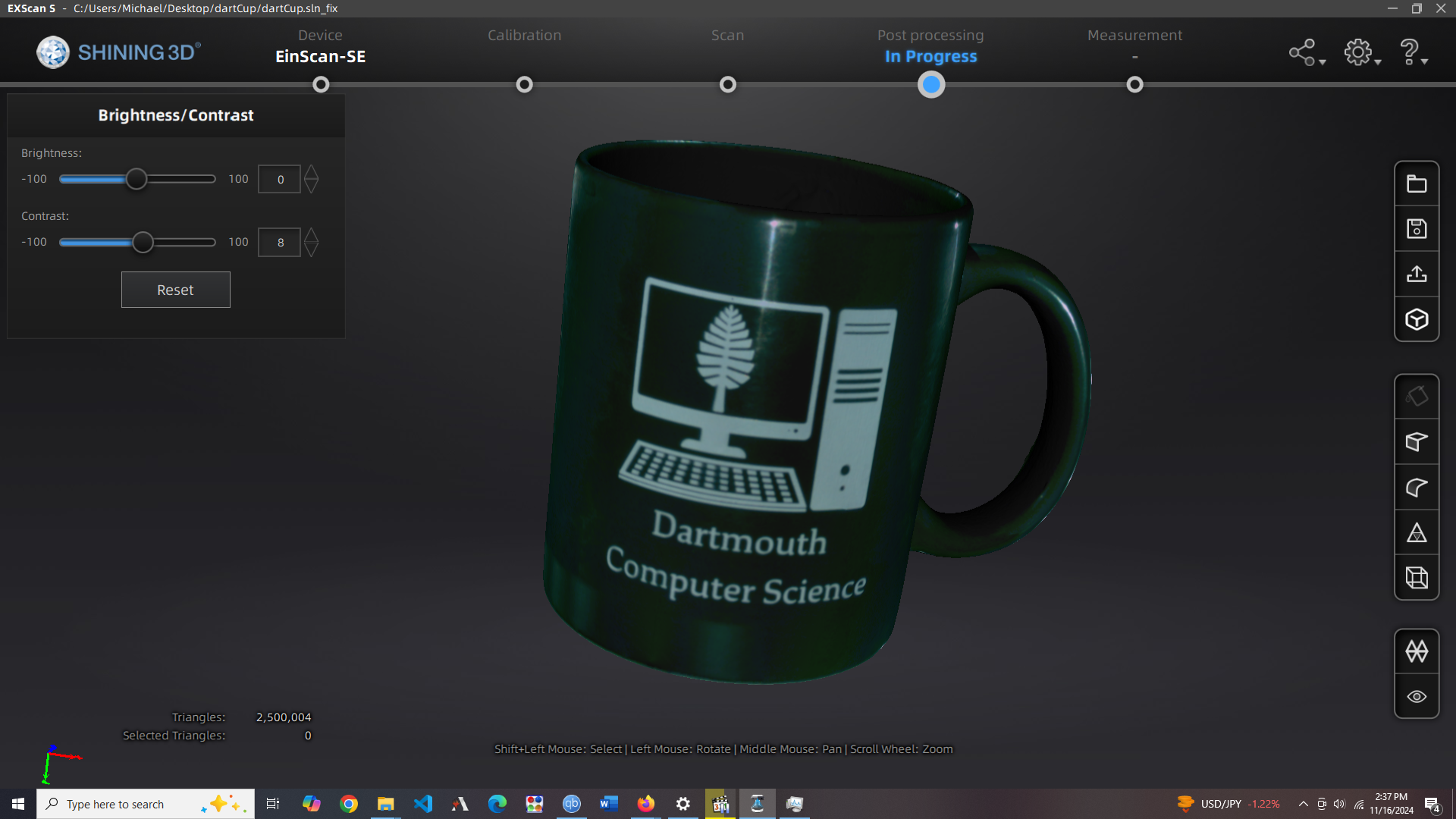Image resolution: width=1456 pixels, height=819 pixels.
Task: Click the volume speaker tray icon
Action: (1339, 804)
